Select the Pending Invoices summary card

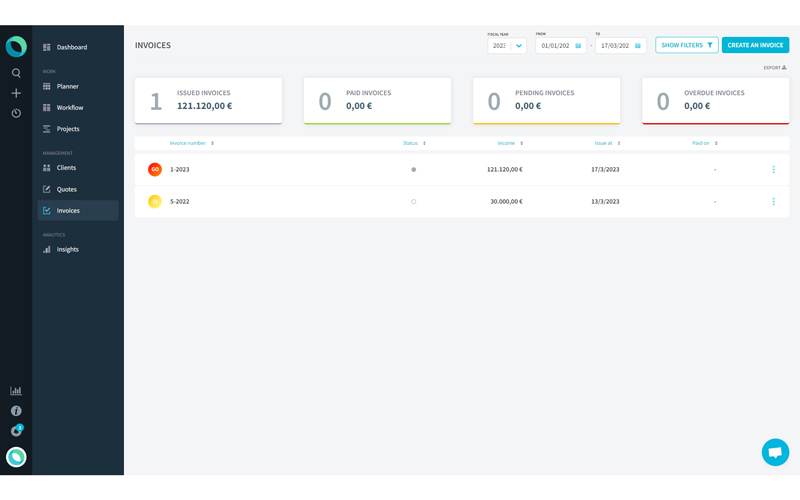546,101
